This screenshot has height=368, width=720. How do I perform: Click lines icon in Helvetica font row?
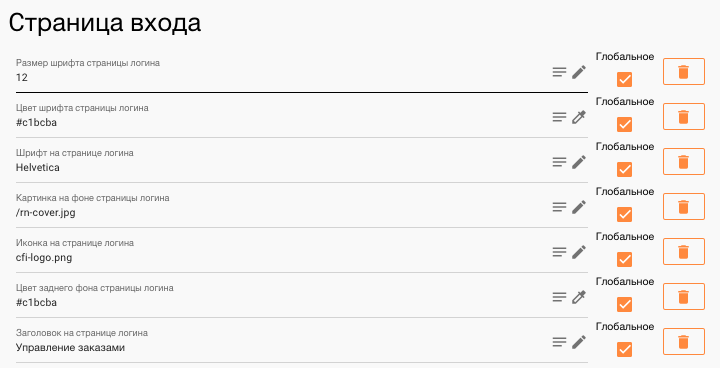click(x=559, y=162)
